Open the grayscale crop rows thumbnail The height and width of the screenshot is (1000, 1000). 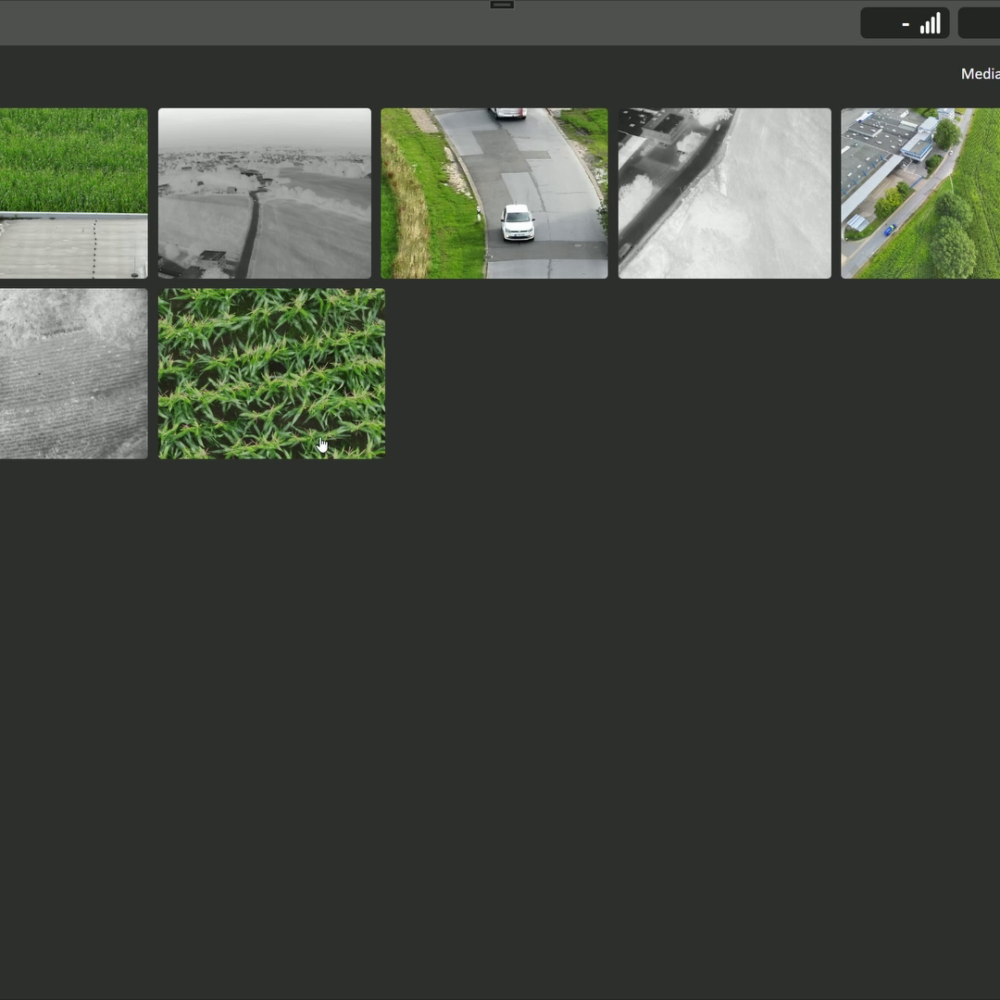[x=73, y=374]
